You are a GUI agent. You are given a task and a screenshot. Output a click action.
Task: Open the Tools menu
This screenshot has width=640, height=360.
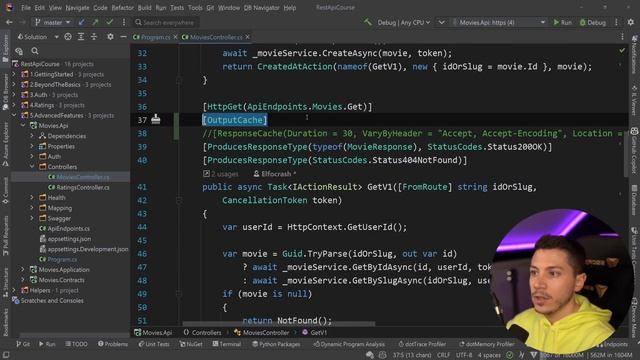tap(195, 8)
